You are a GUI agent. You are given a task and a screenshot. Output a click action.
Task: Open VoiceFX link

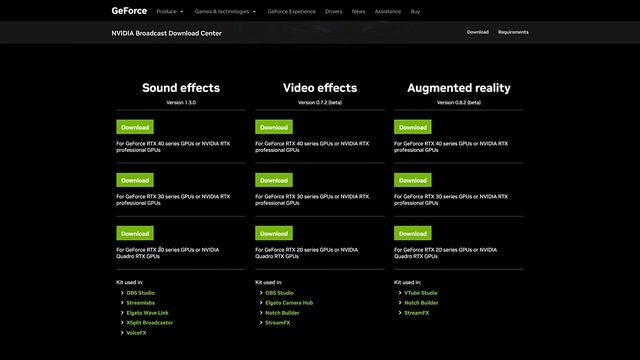pos(136,333)
